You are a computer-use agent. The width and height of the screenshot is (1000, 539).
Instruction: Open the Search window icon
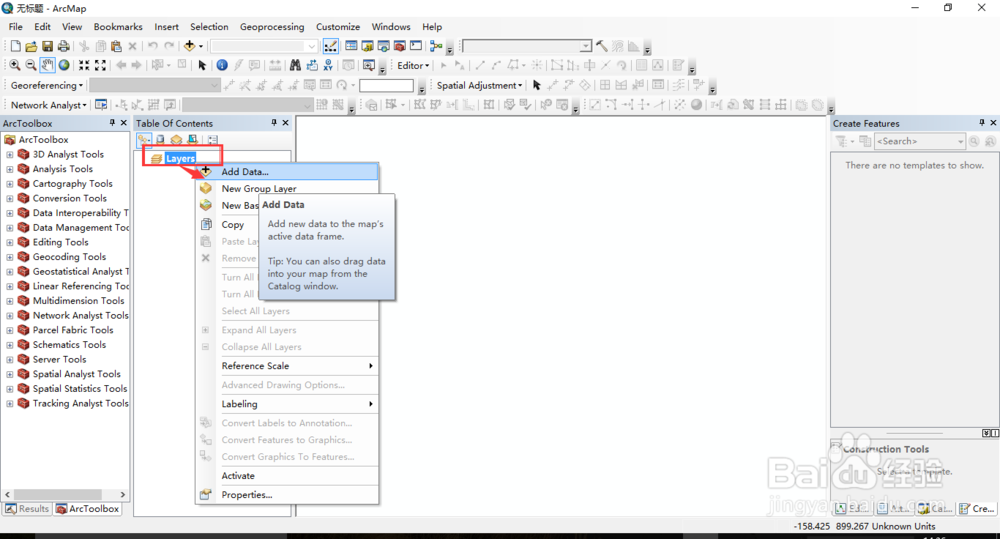(383, 46)
